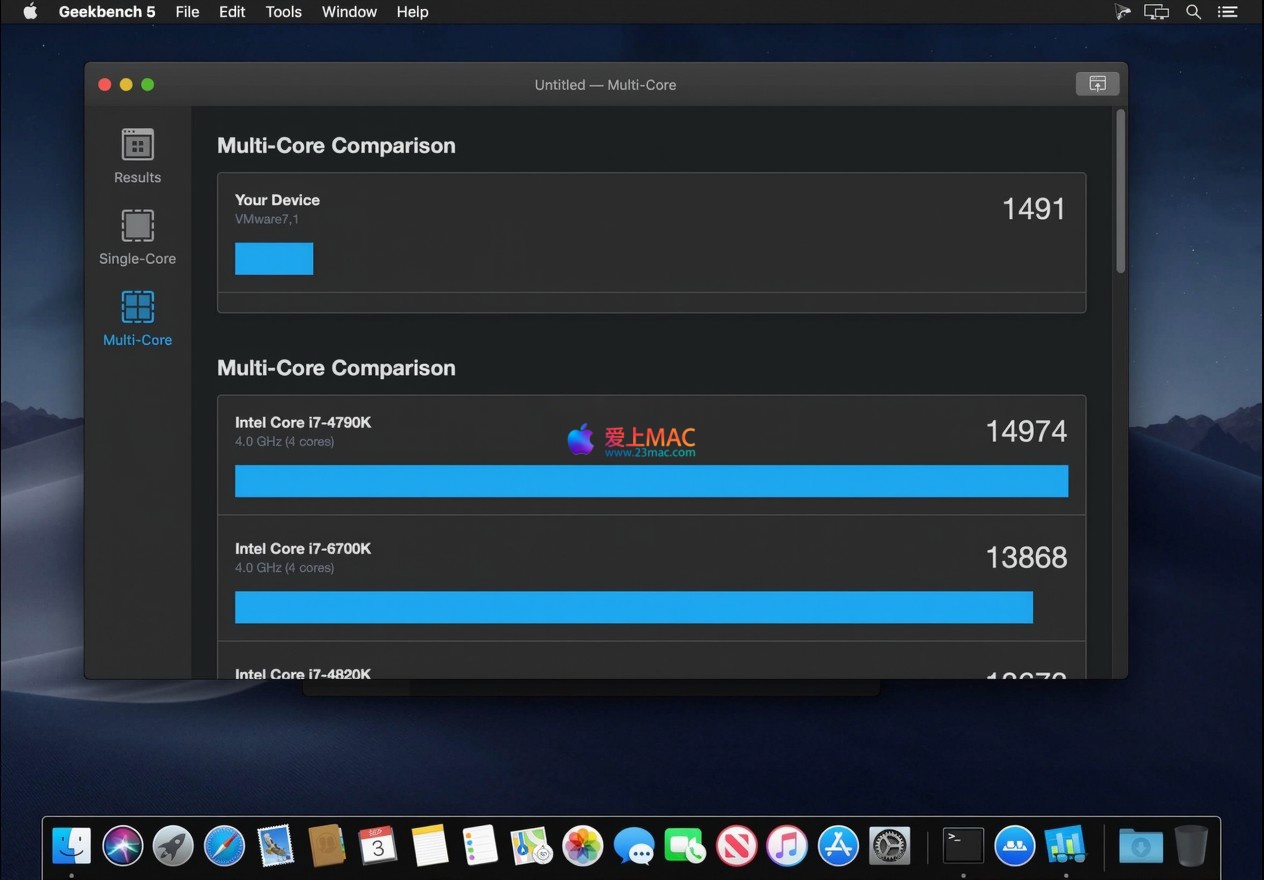Click the Intel Core i7-4790K score bar

[651, 481]
